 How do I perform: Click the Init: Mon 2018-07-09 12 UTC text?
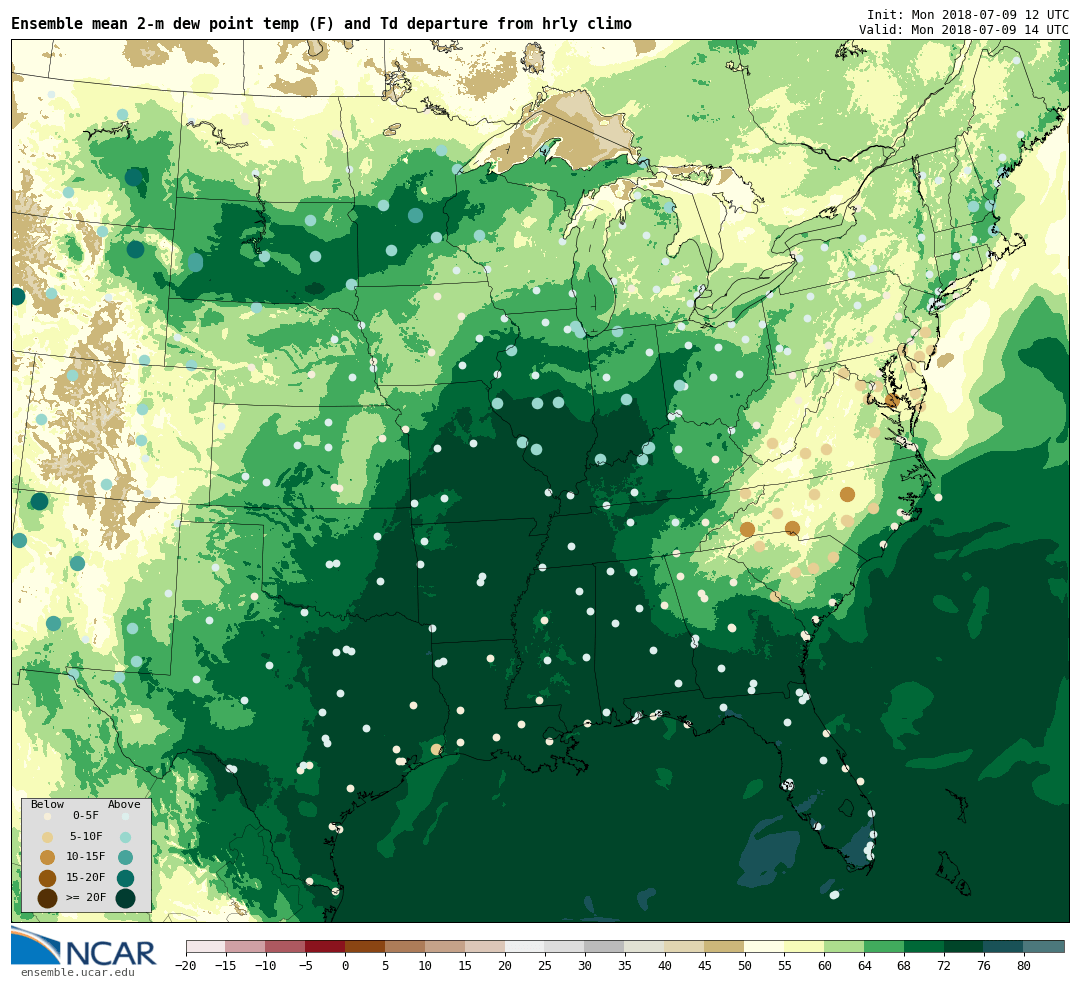coord(968,14)
